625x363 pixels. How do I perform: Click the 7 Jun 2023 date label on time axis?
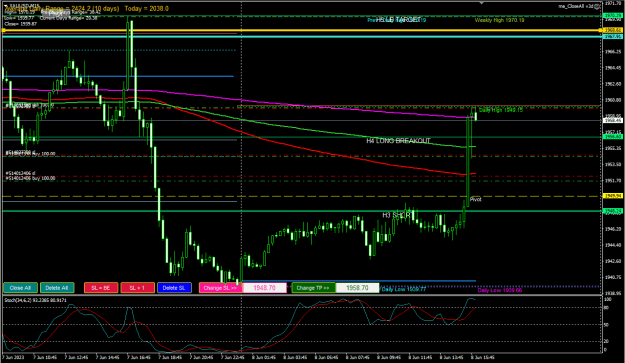tap(13, 357)
